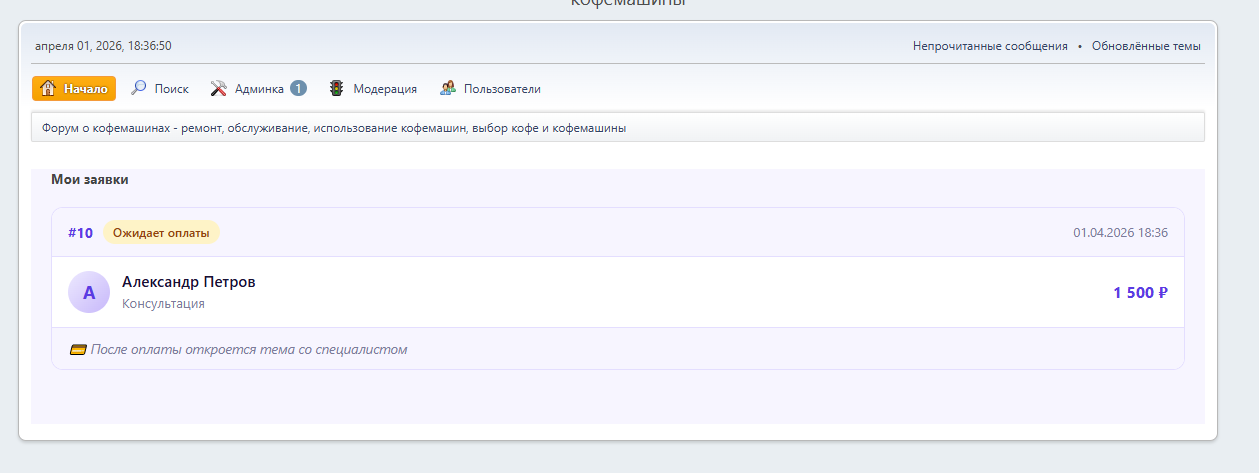The height and width of the screenshot is (473, 1259).
Task: Click the traffic light moderation icon
Action: [x=337, y=88]
